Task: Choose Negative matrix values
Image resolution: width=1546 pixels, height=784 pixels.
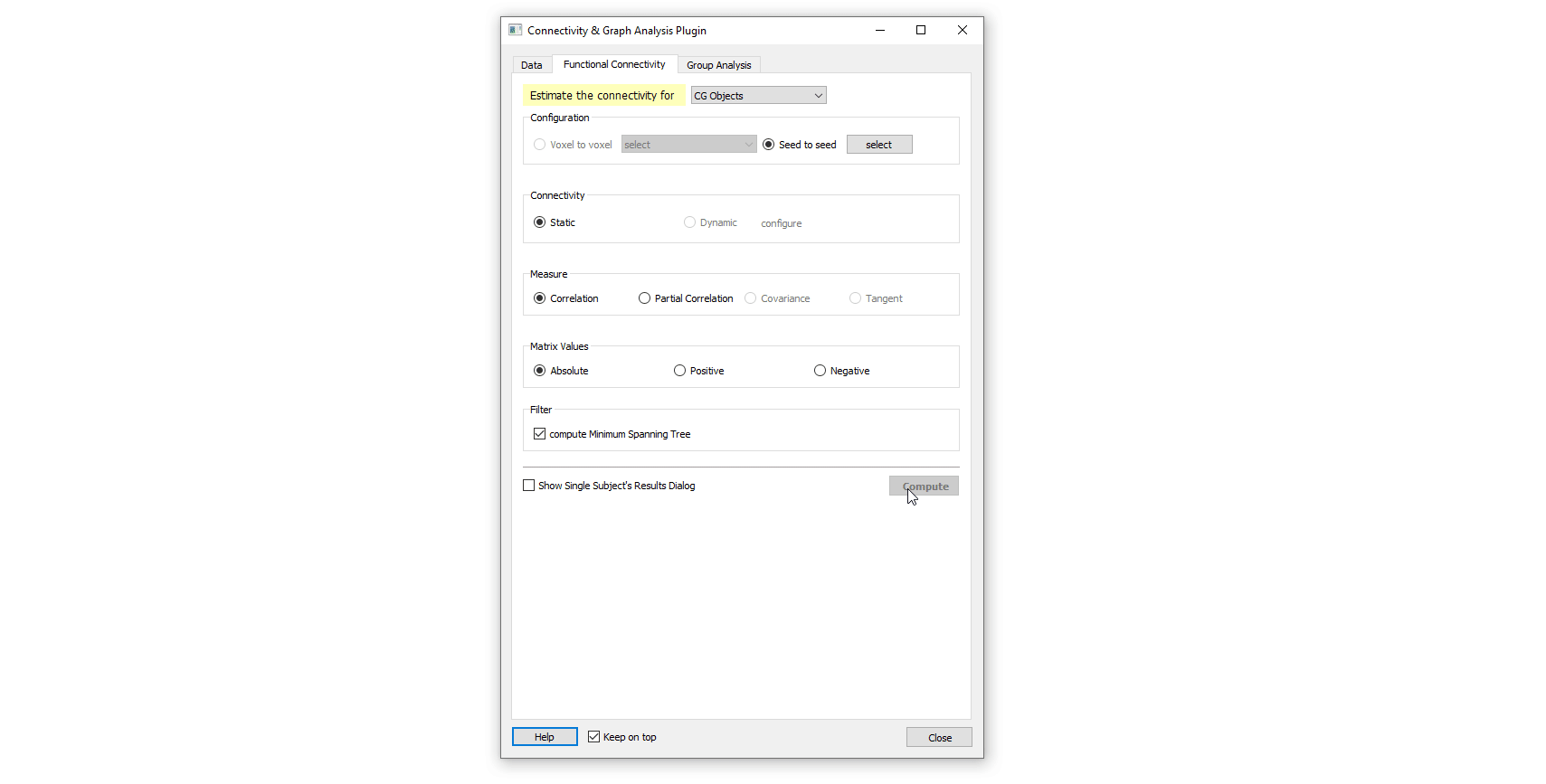Action: click(x=820, y=371)
